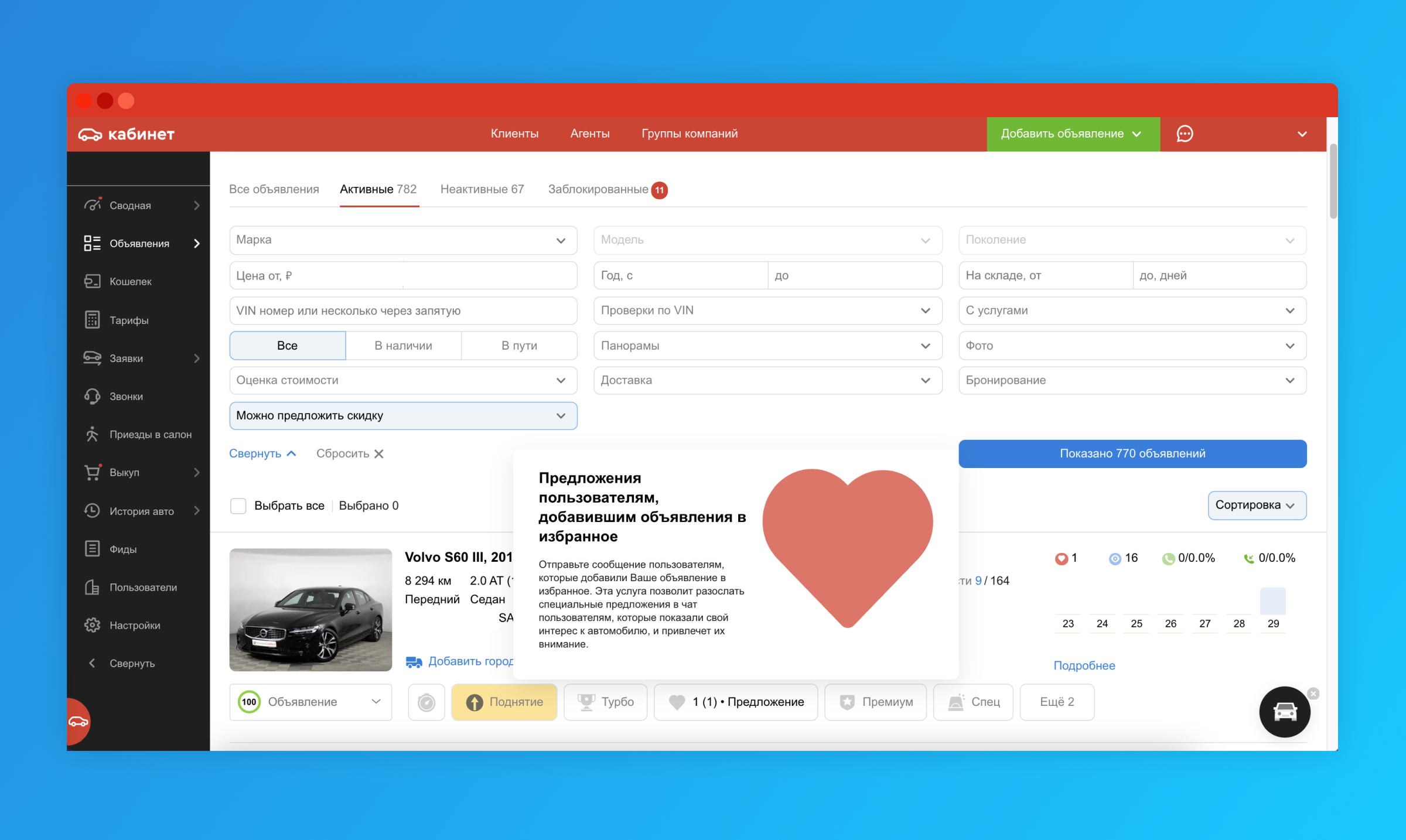Click the Фиды document icon
The width and height of the screenshot is (1406, 840).
click(x=92, y=549)
